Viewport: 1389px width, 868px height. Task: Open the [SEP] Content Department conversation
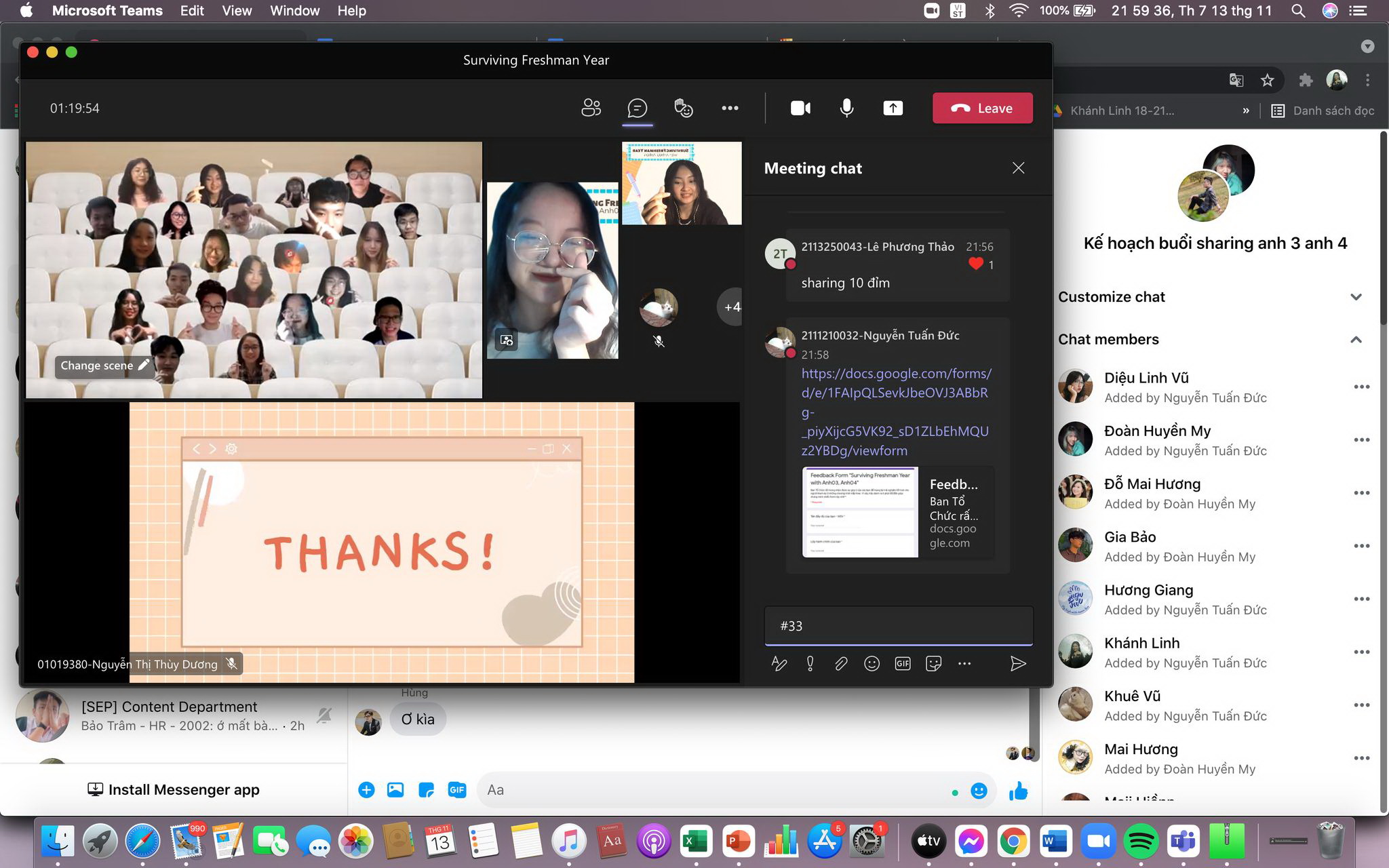pos(174,716)
